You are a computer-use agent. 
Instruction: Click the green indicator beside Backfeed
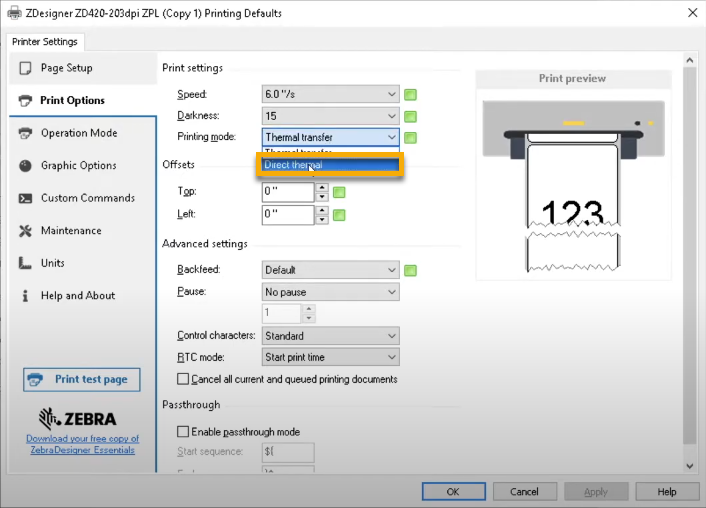coord(410,270)
